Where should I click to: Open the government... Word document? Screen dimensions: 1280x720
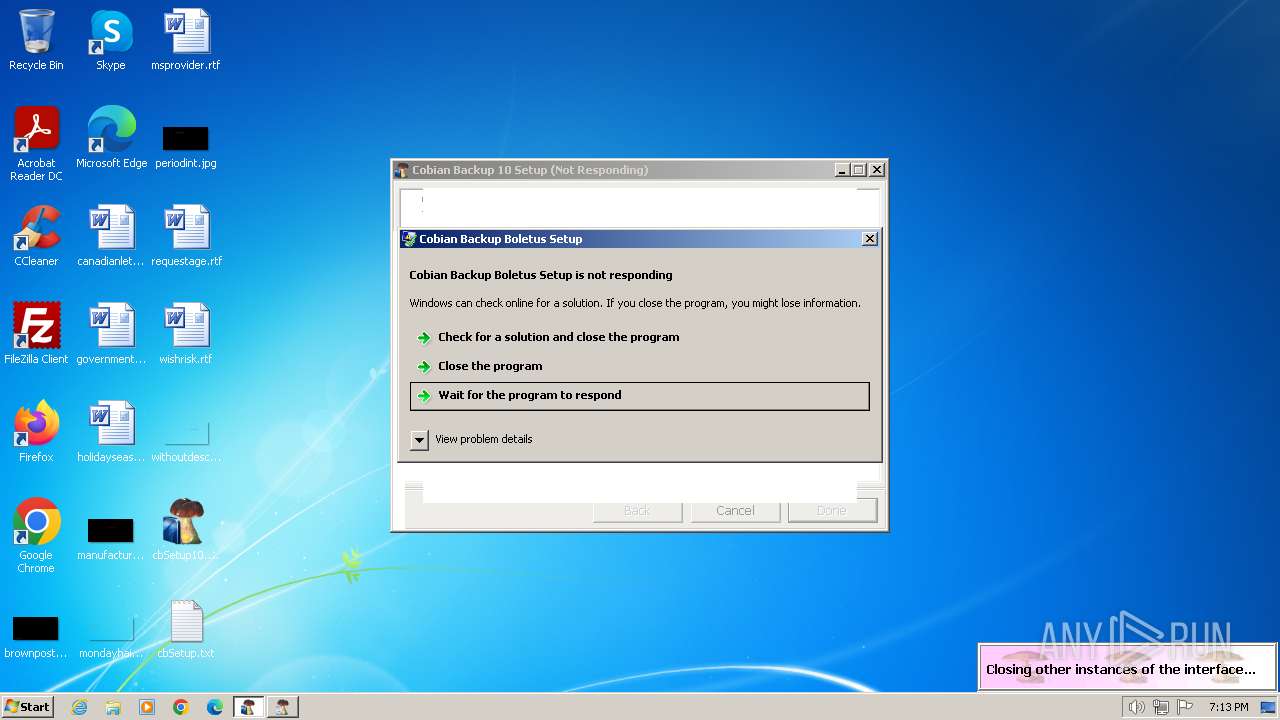pos(111,334)
